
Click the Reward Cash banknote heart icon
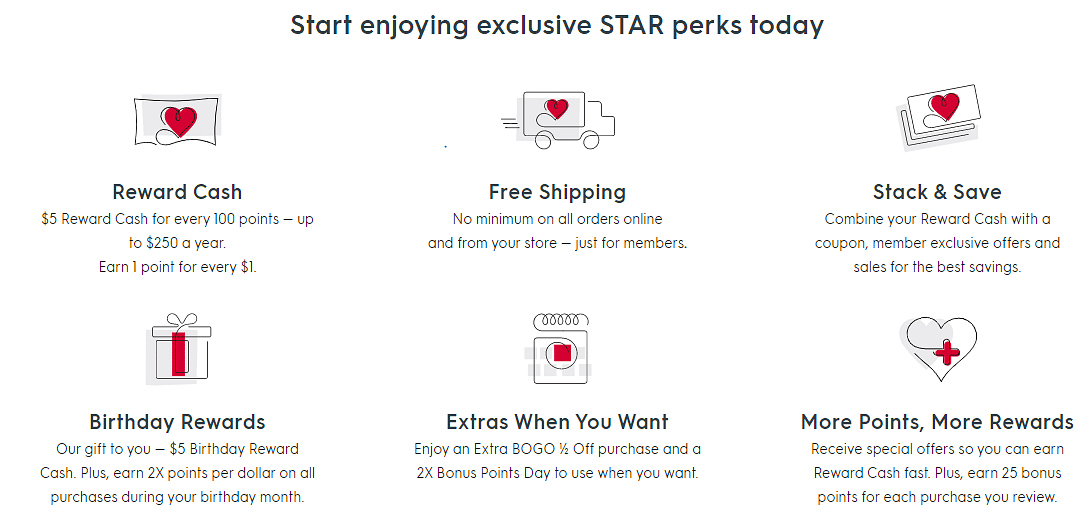[x=178, y=120]
